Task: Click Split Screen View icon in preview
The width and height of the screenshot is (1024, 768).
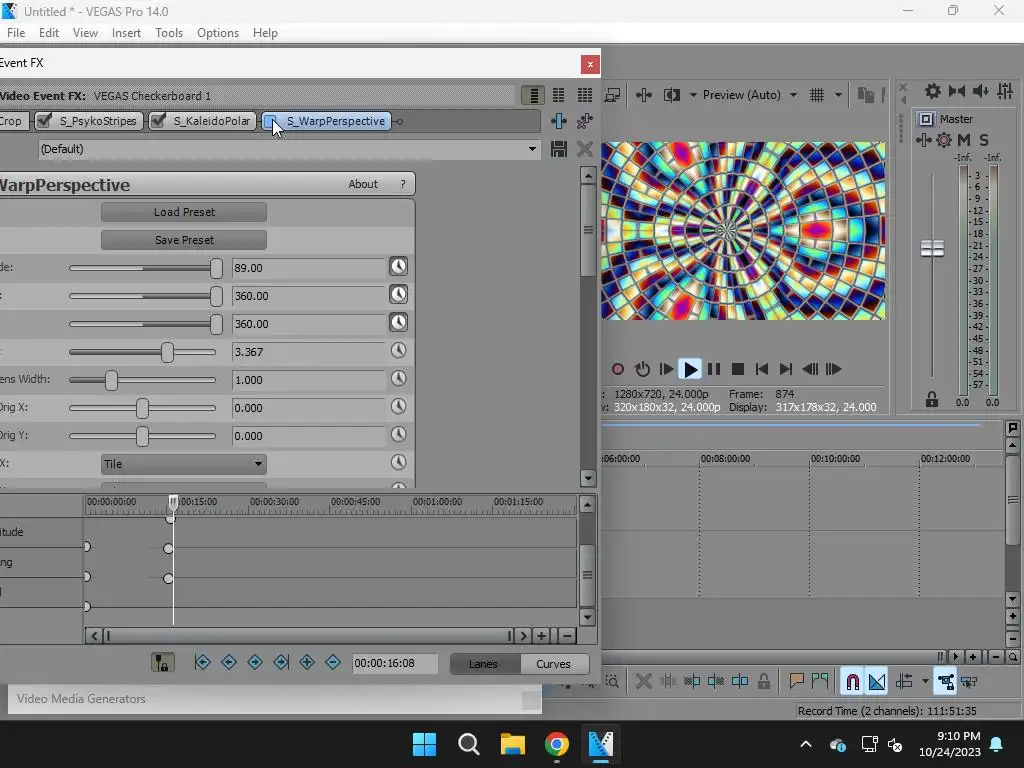Action: 671,95
